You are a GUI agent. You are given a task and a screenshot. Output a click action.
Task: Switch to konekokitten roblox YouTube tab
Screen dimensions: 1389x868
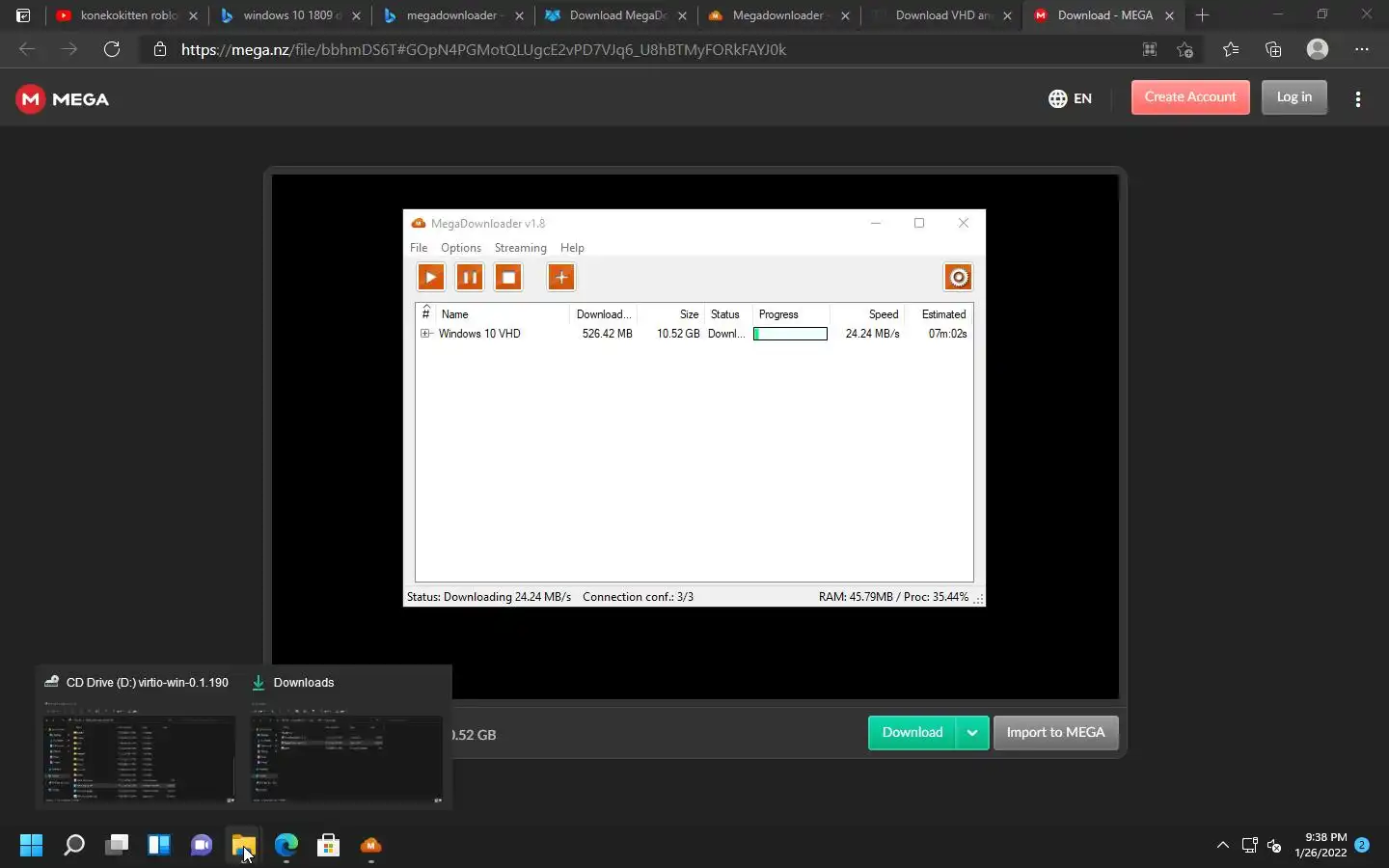[127, 15]
